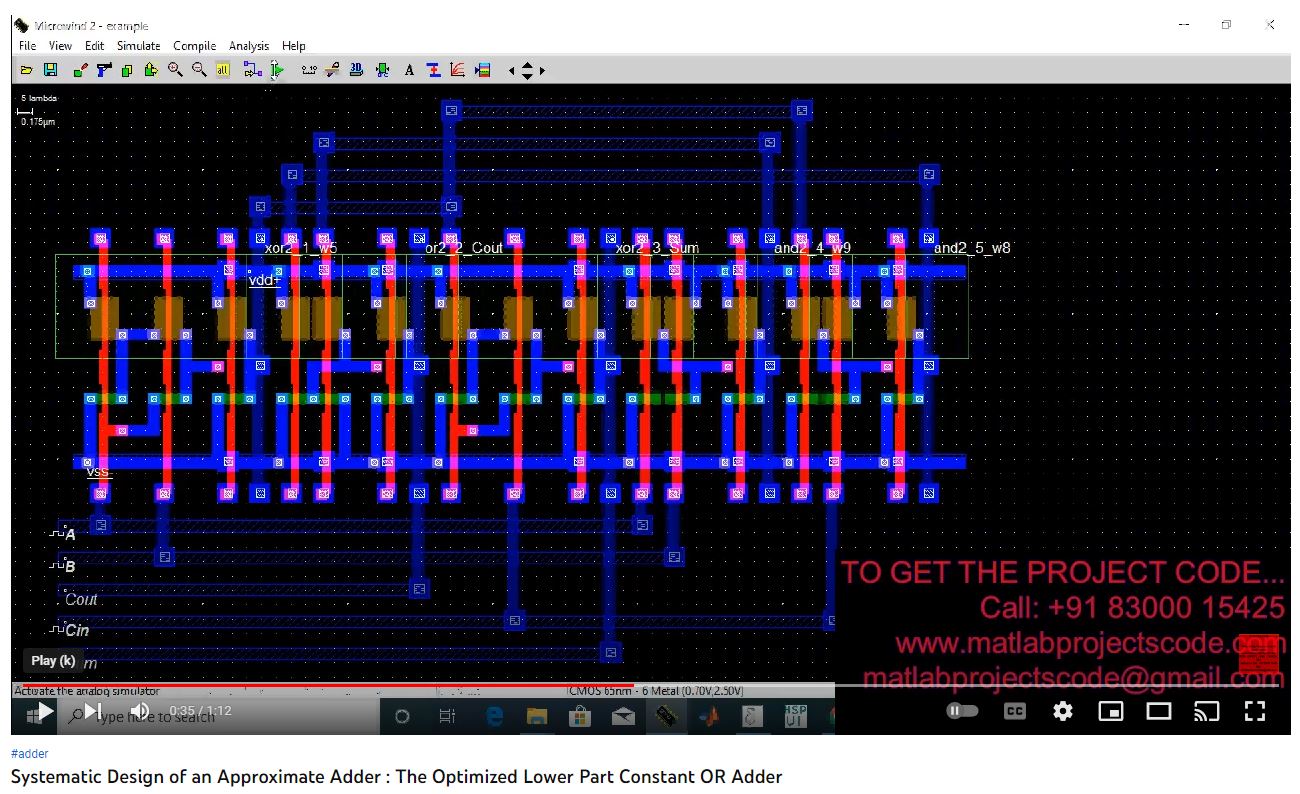Click the Save floppy disk icon
This screenshot has width=1300, height=794.
(50, 70)
